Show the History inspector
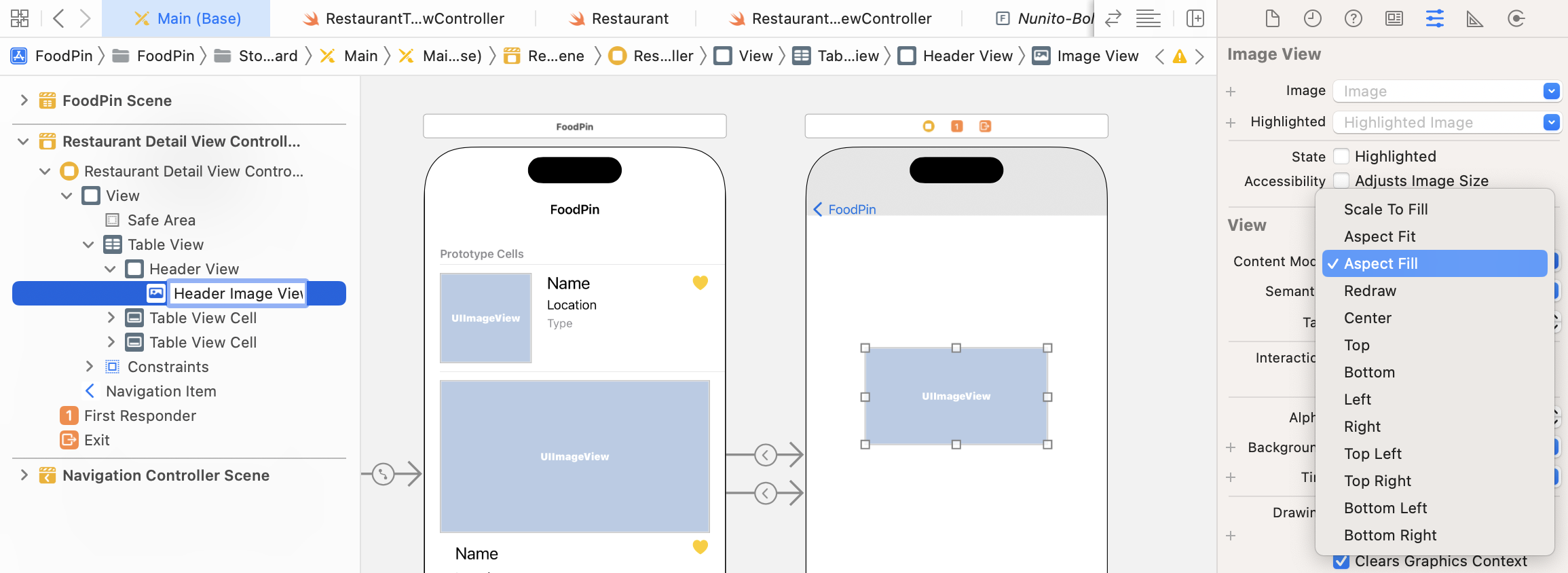This screenshot has height=573, width=1568. tap(1313, 18)
